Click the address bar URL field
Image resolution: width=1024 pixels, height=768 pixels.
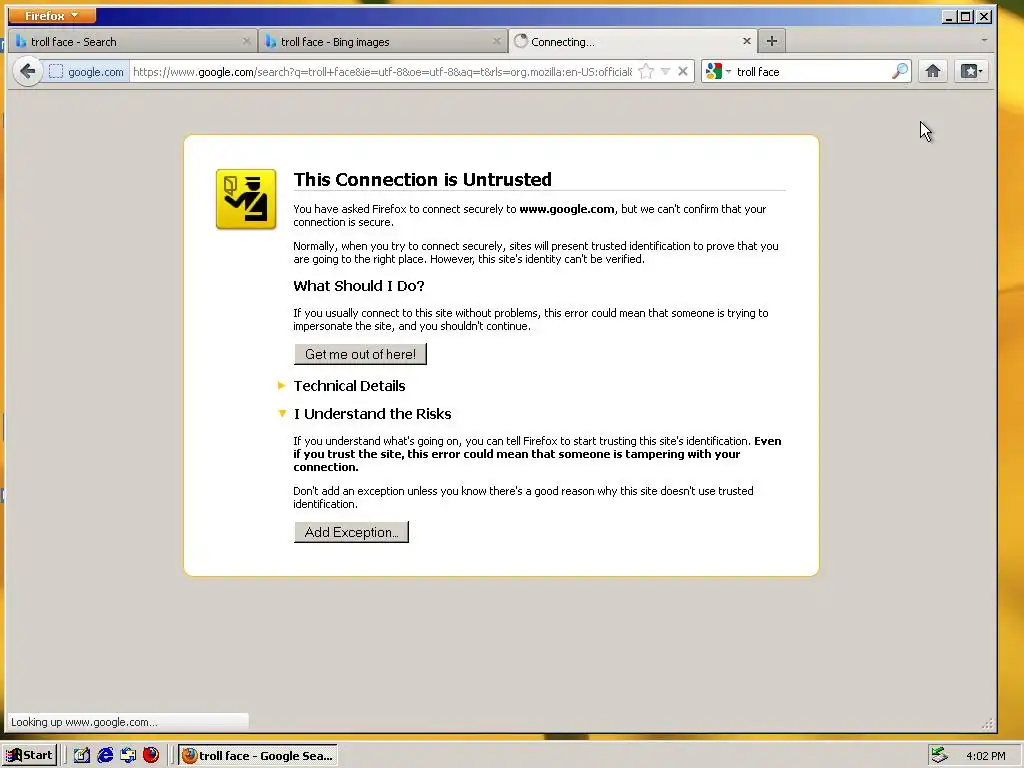(x=382, y=72)
